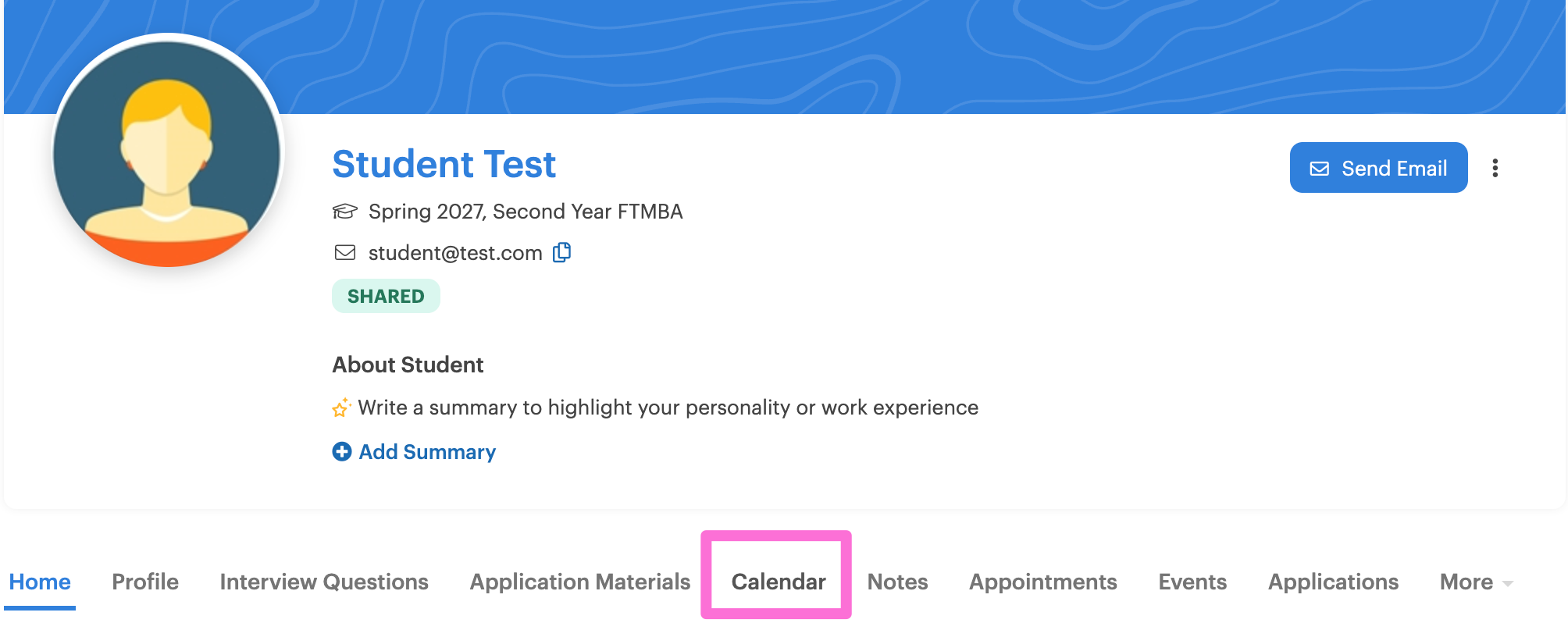This screenshot has height=623, width=1568.
Task: Switch to the Calendar tab
Action: [x=779, y=582]
